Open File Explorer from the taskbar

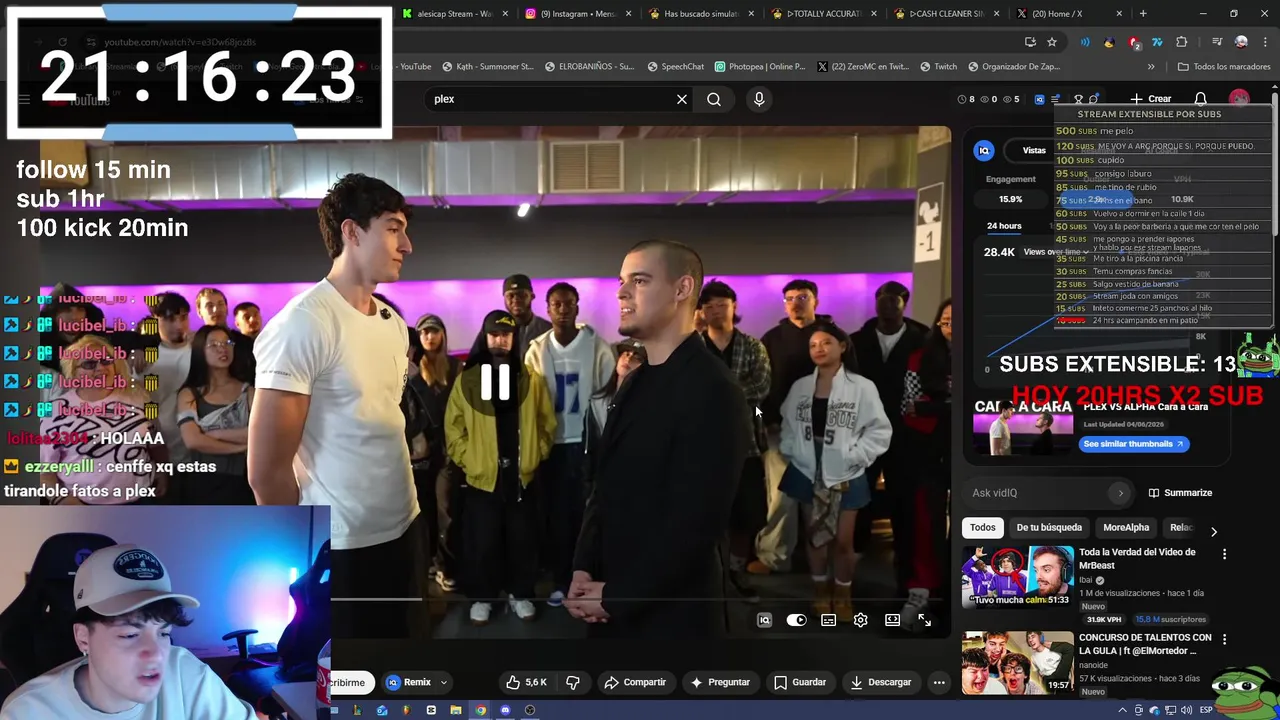point(456,710)
